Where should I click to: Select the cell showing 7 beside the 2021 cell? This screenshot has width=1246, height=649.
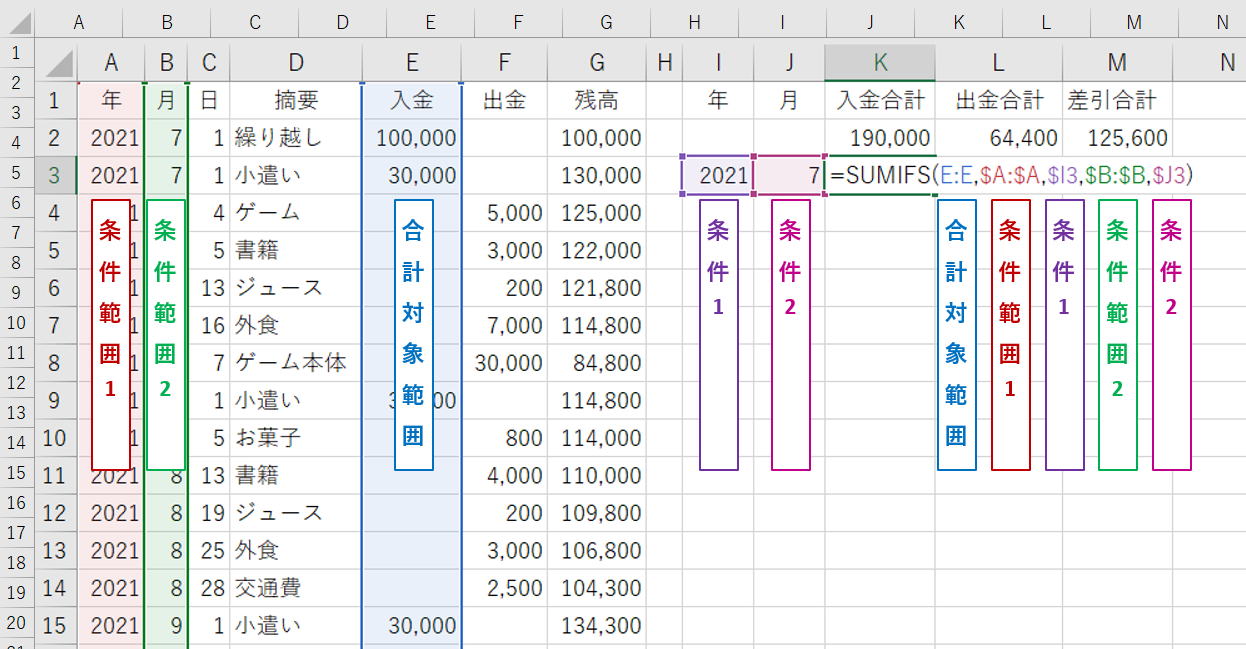pyautogui.click(x=787, y=174)
